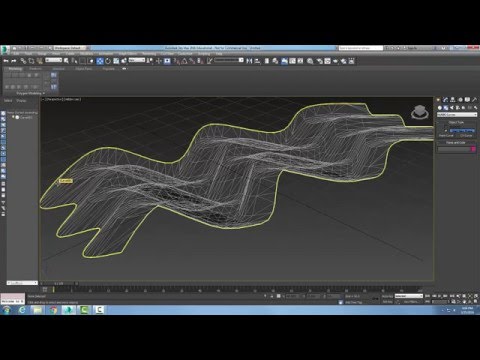Open the Mirror tool in toolbar
The height and width of the screenshot is (360, 480).
[249, 61]
